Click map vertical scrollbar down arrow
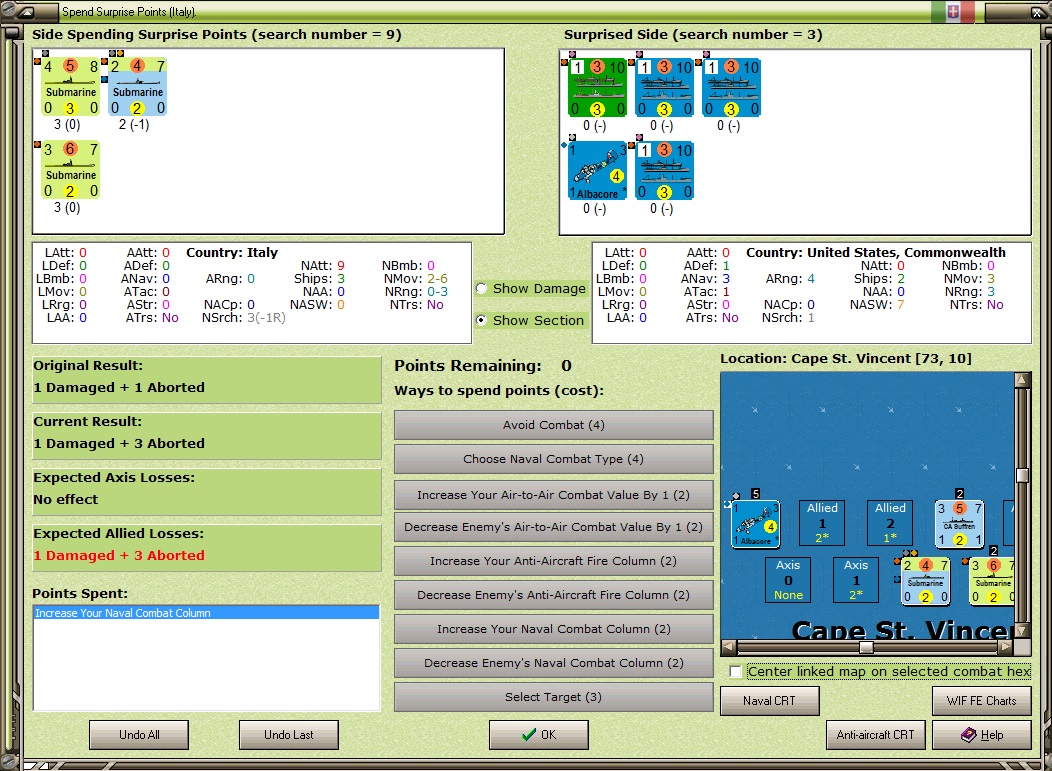The width and height of the screenshot is (1052, 771). (1022, 631)
